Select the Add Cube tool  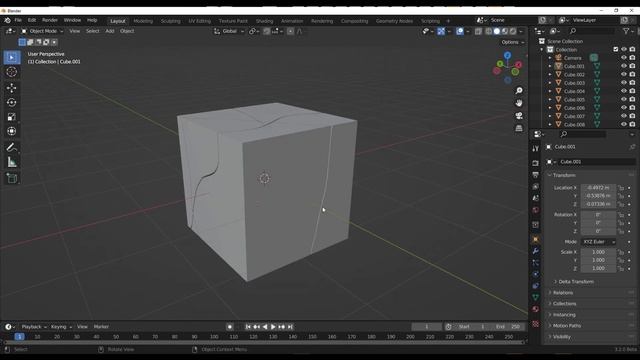[x=12, y=178]
